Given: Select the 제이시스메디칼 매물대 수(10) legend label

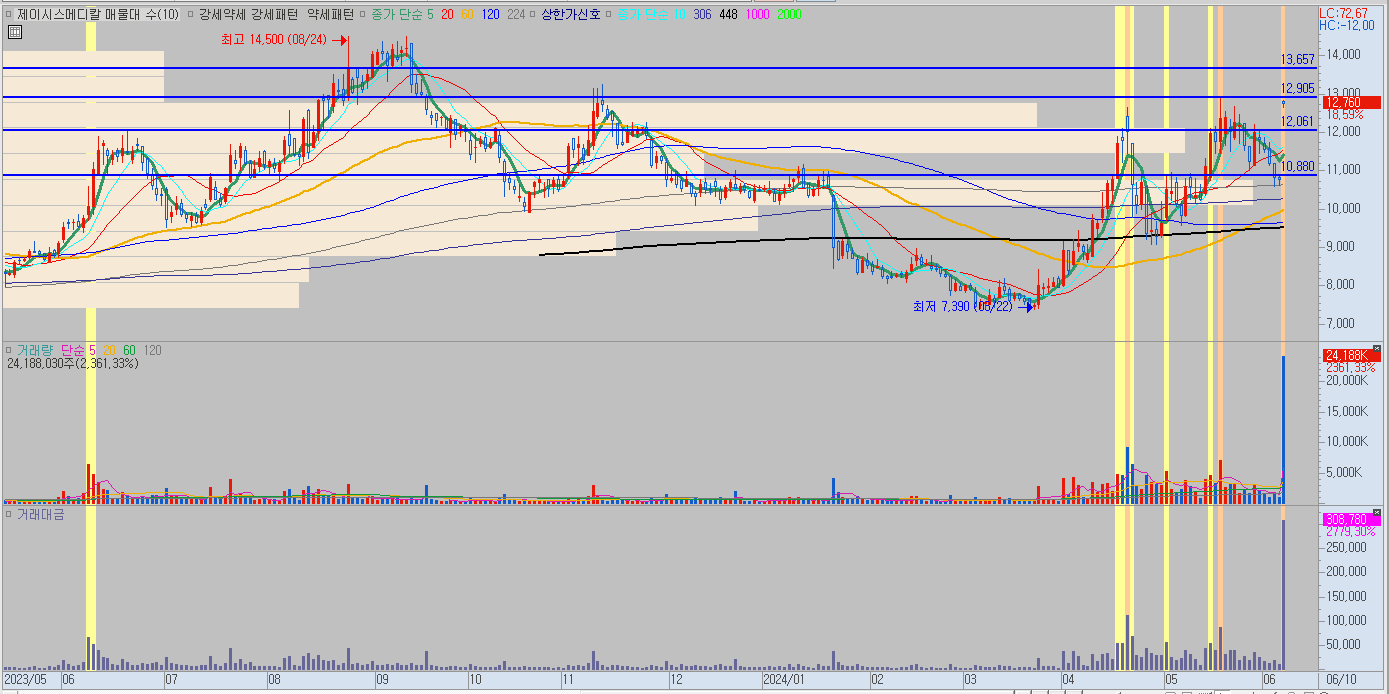Looking at the screenshot, I should click(x=99, y=14).
